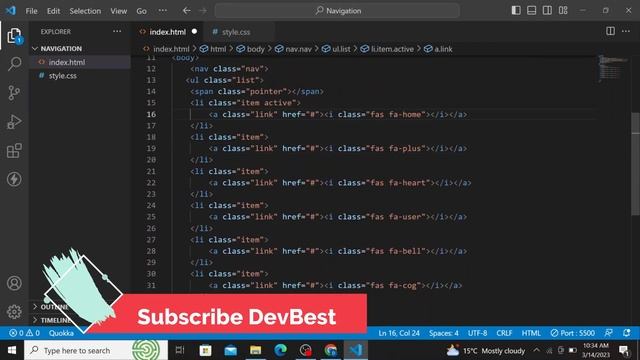640x360 pixels.
Task: Toggle primary side bar layout icon
Action: [x=516, y=11]
